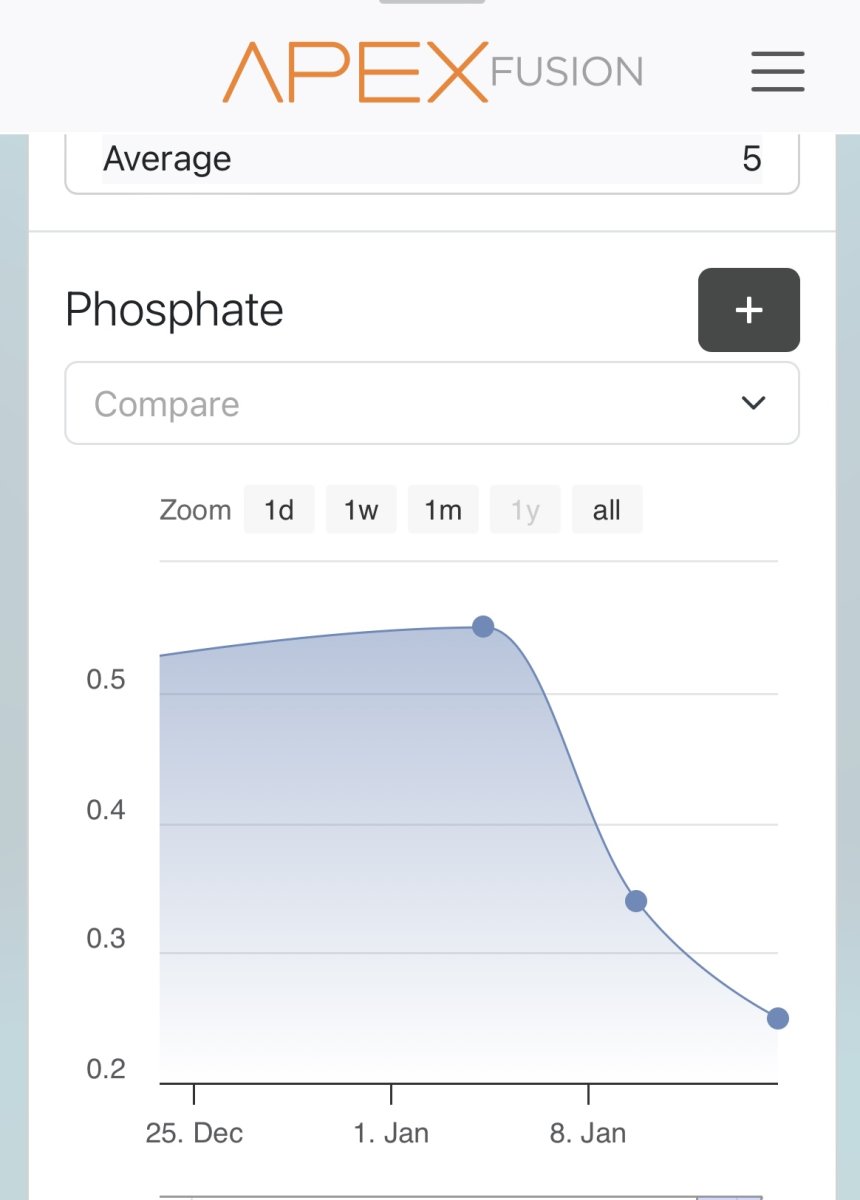Screen dimensions: 860x1200
Task: Click the 0.5 y-axis label
Action: (x=106, y=680)
